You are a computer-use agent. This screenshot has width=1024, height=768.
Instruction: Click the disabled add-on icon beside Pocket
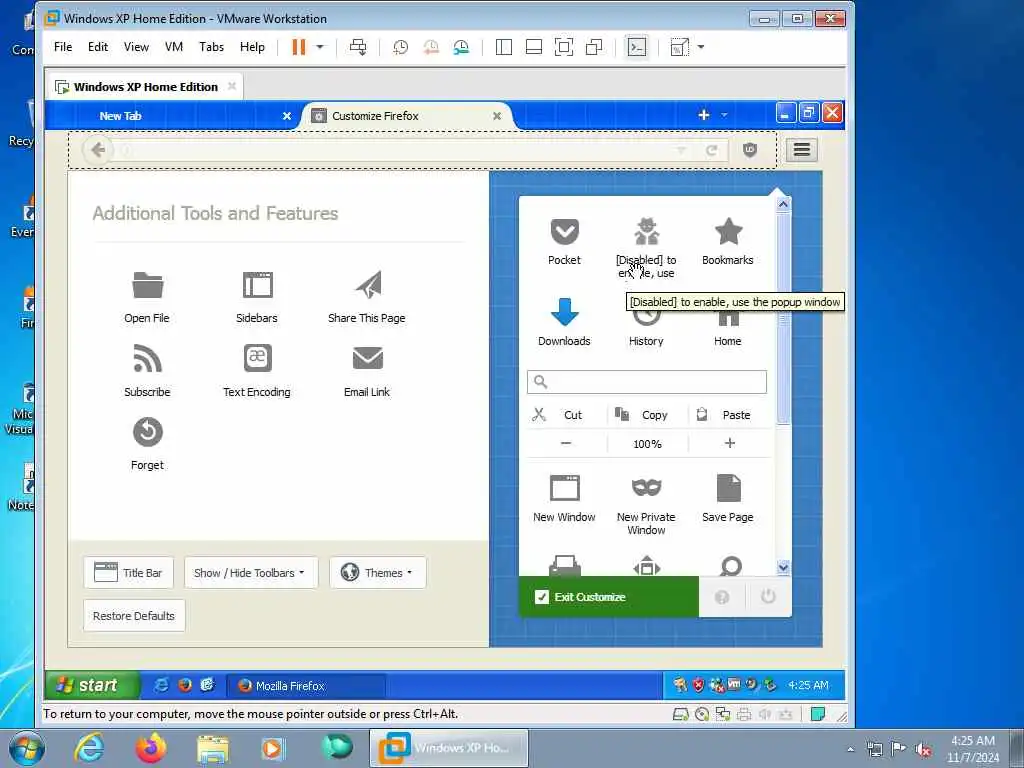click(x=647, y=231)
